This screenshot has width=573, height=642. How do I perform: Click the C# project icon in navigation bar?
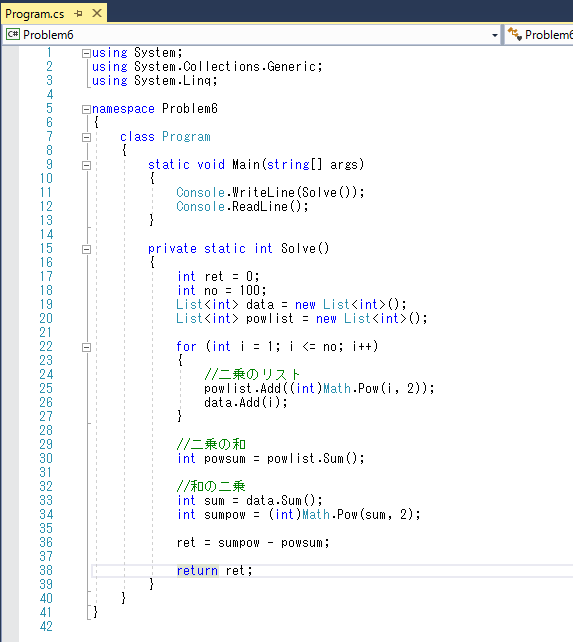pos(13,34)
